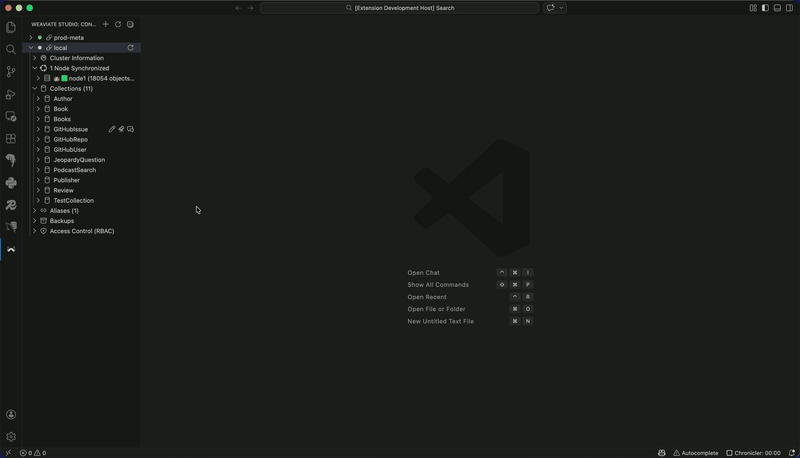The width and height of the screenshot is (800, 458).
Task: Select the Weaviate Studio activity bar icon
Action: pyautogui.click(x=11, y=249)
